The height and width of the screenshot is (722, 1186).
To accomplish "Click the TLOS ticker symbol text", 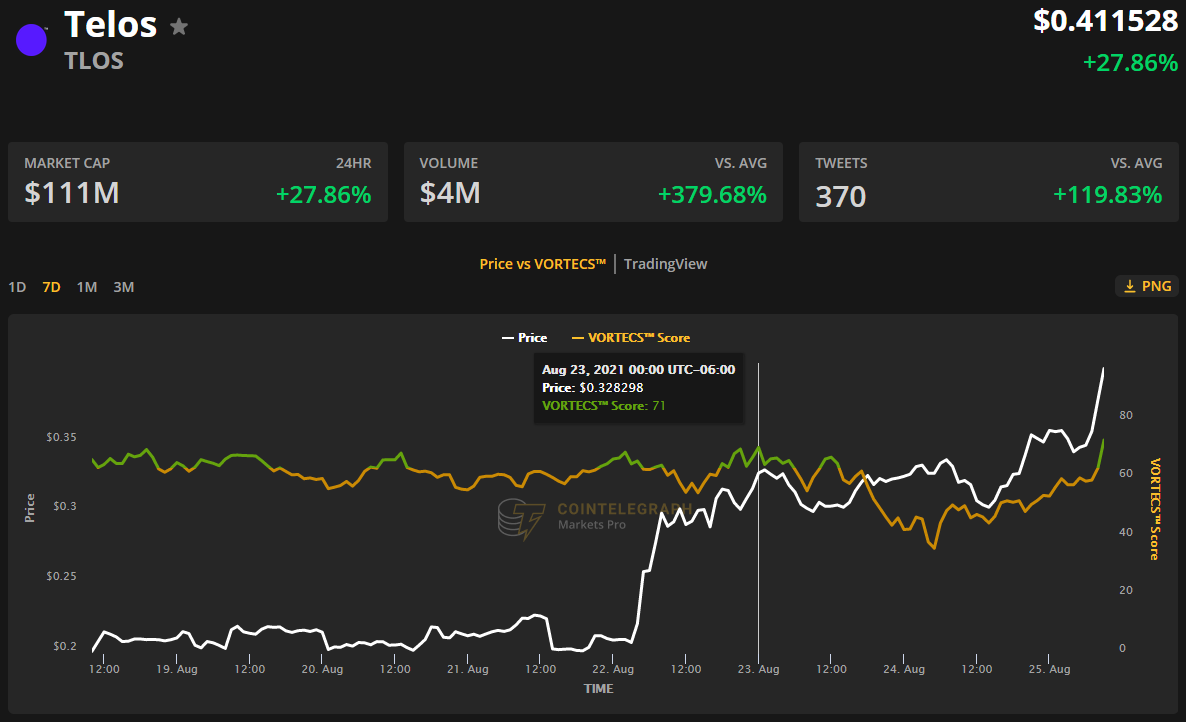I will pos(94,60).
